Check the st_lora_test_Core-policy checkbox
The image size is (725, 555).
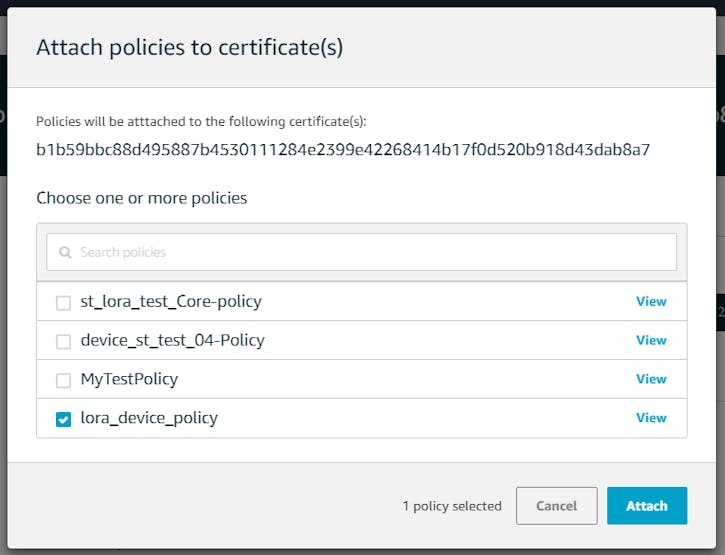point(63,303)
